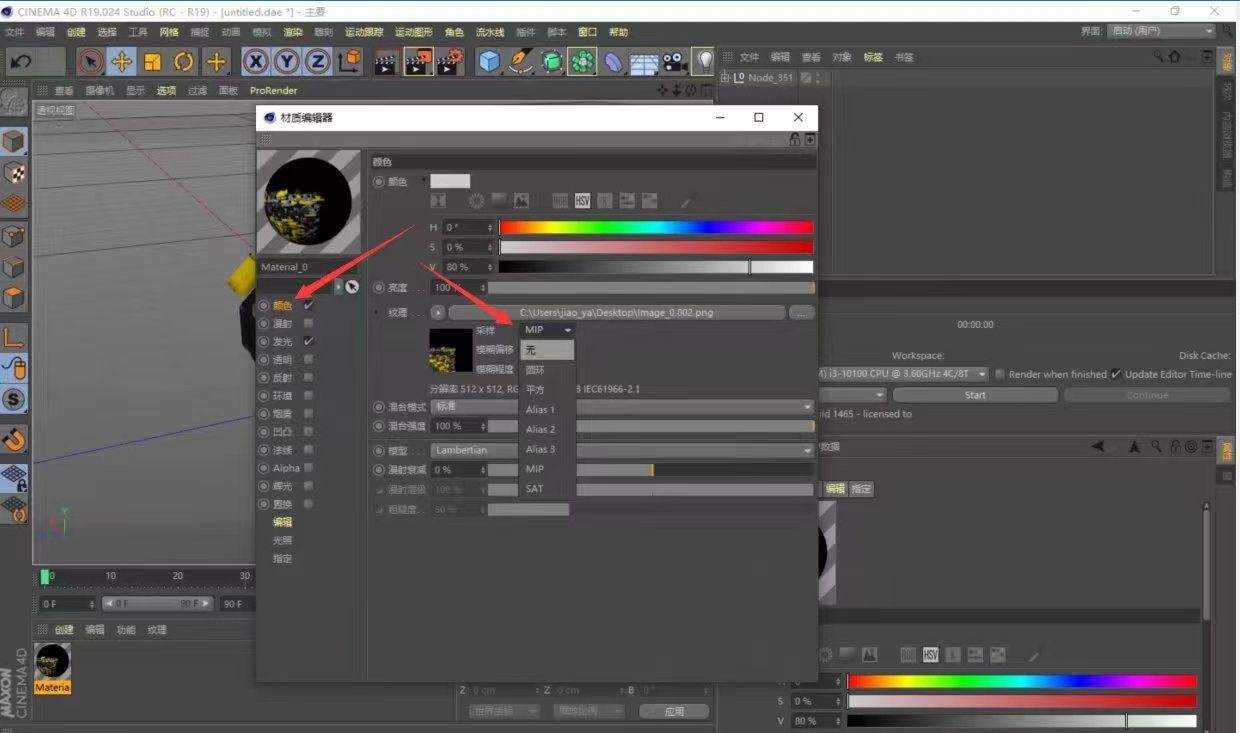1240x733 pixels.
Task: Toggle the 凹凸 channel checkbox
Action: point(309,431)
